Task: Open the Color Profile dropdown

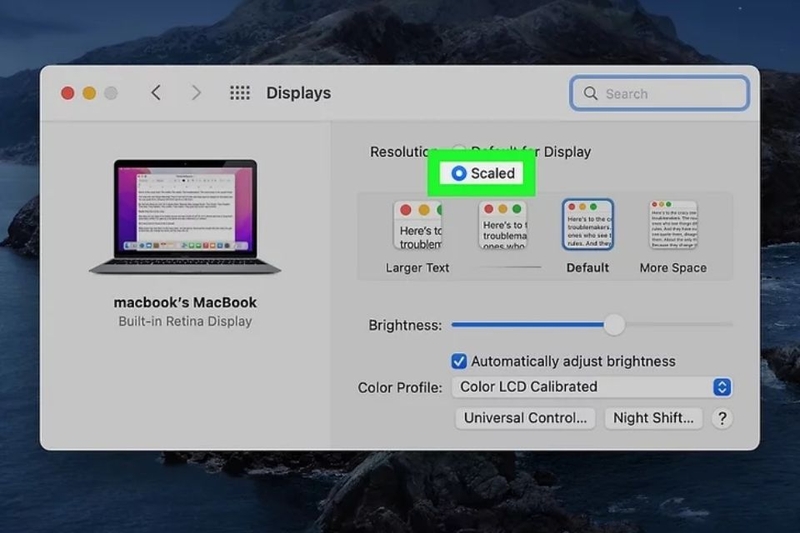Action: [592, 387]
